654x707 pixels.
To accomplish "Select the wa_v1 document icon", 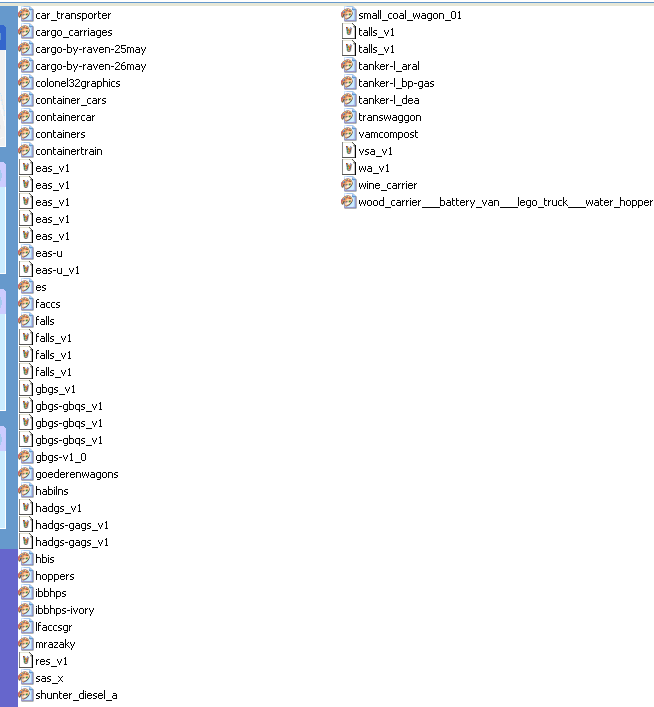I will point(349,168).
